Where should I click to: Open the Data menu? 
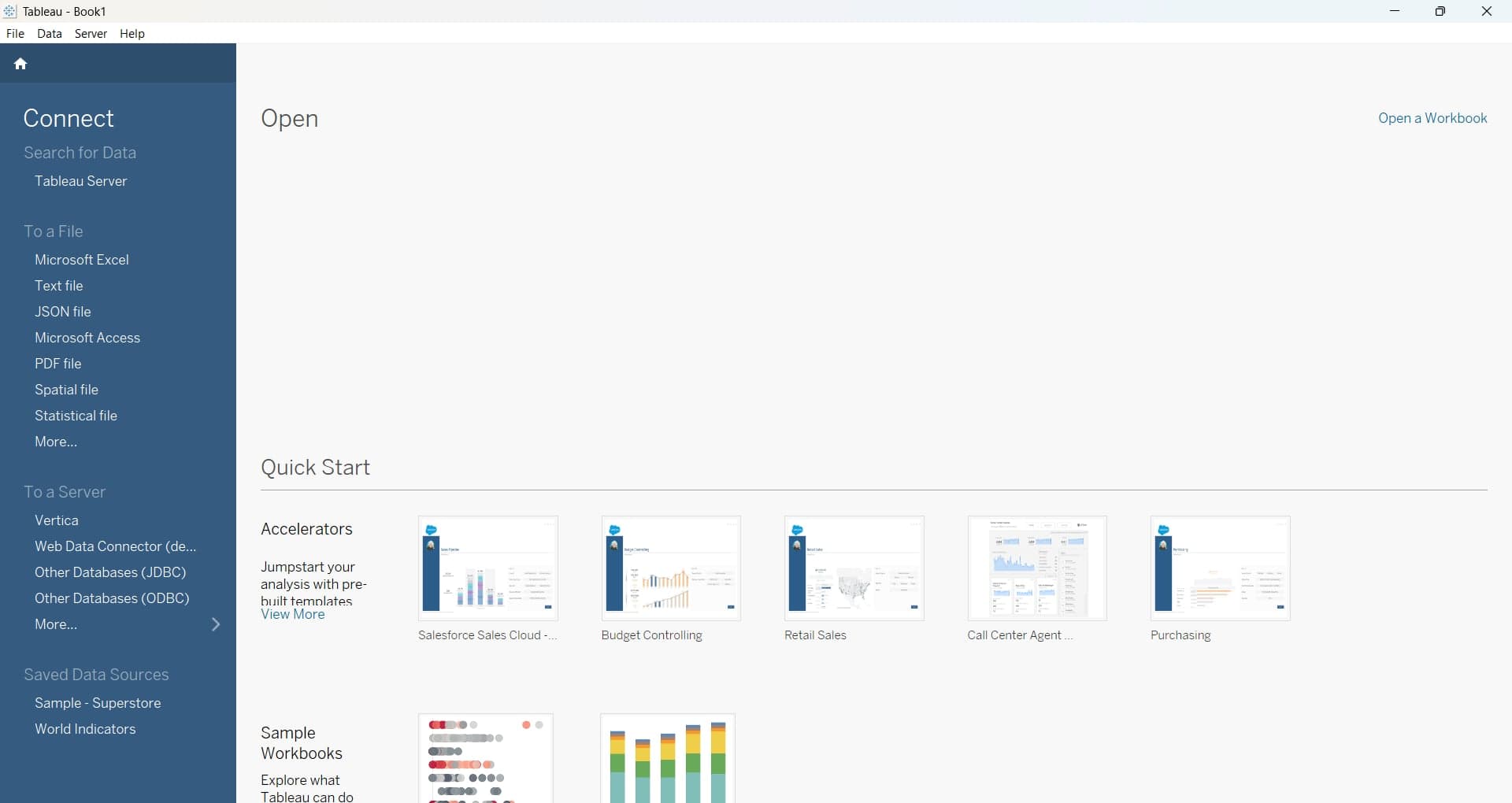[50, 34]
